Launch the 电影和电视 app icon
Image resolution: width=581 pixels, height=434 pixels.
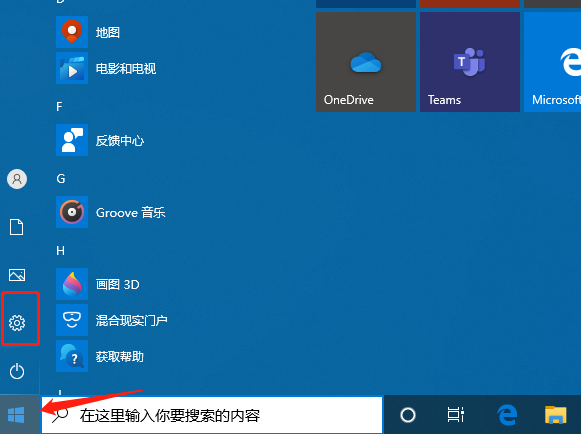pyautogui.click(x=72, y=68)
